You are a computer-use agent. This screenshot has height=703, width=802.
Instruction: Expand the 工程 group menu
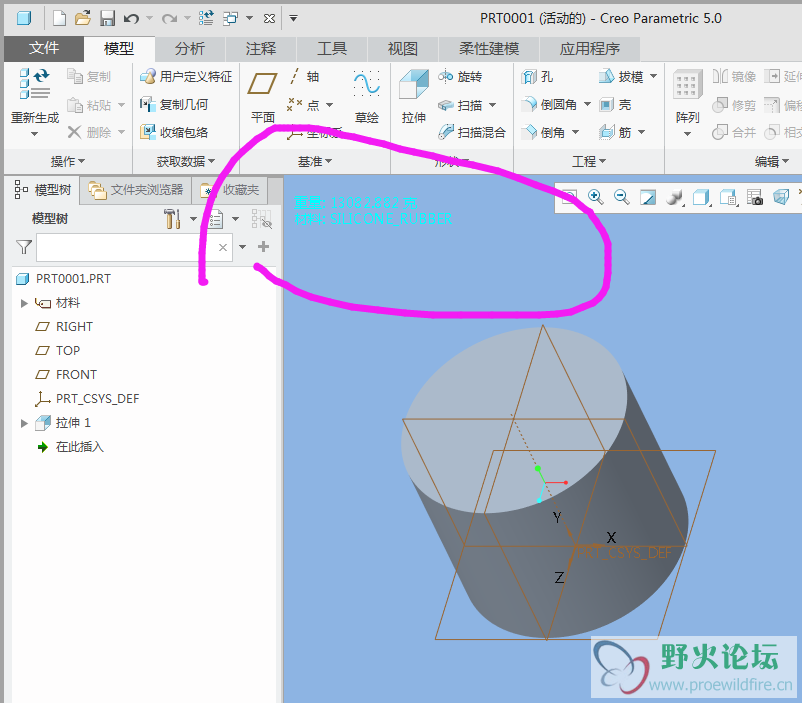[x=589, y=162]
